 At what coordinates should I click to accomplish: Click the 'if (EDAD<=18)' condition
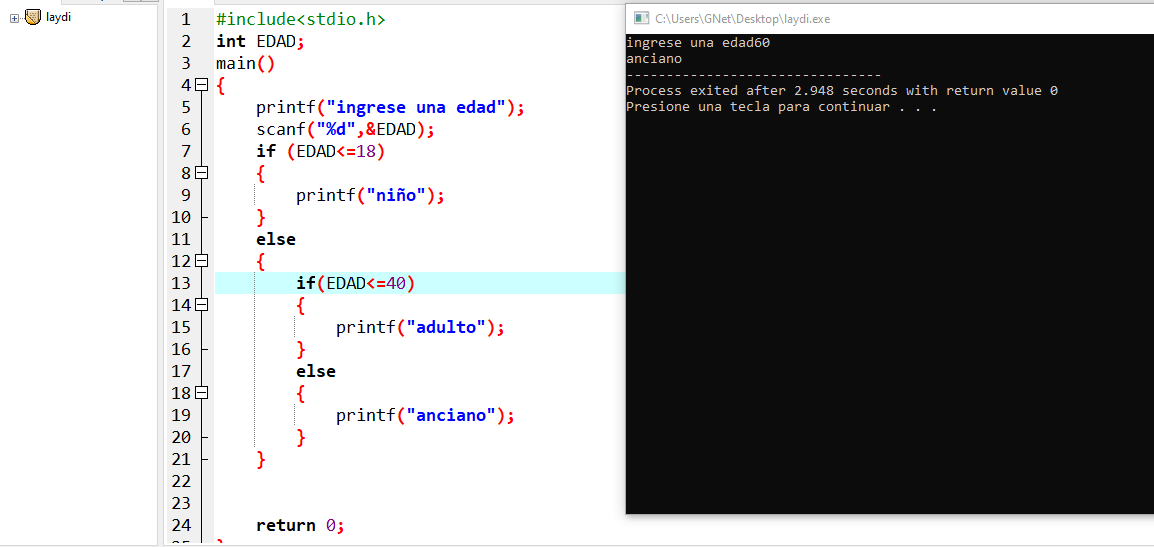[x=321, y=152]
